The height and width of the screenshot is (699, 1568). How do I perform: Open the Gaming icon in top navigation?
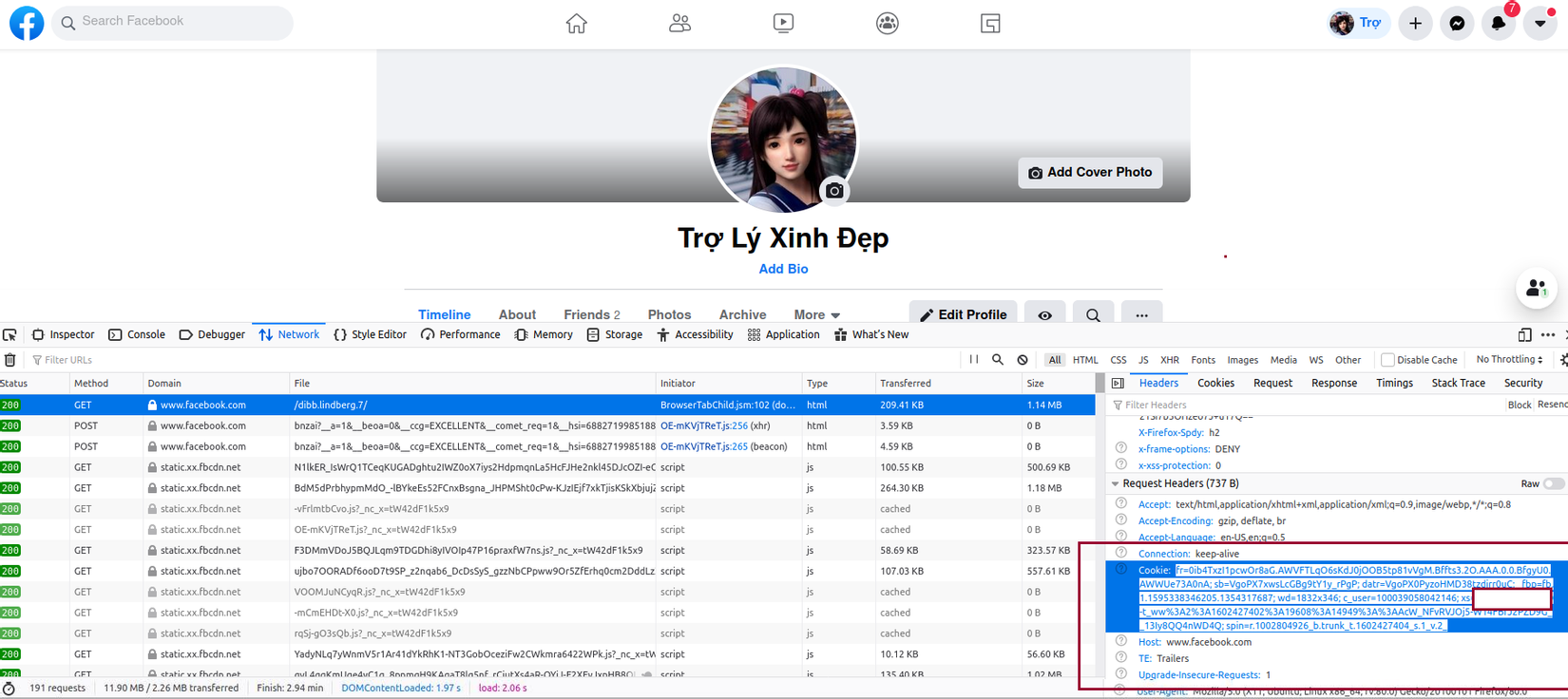pos(990,23)
